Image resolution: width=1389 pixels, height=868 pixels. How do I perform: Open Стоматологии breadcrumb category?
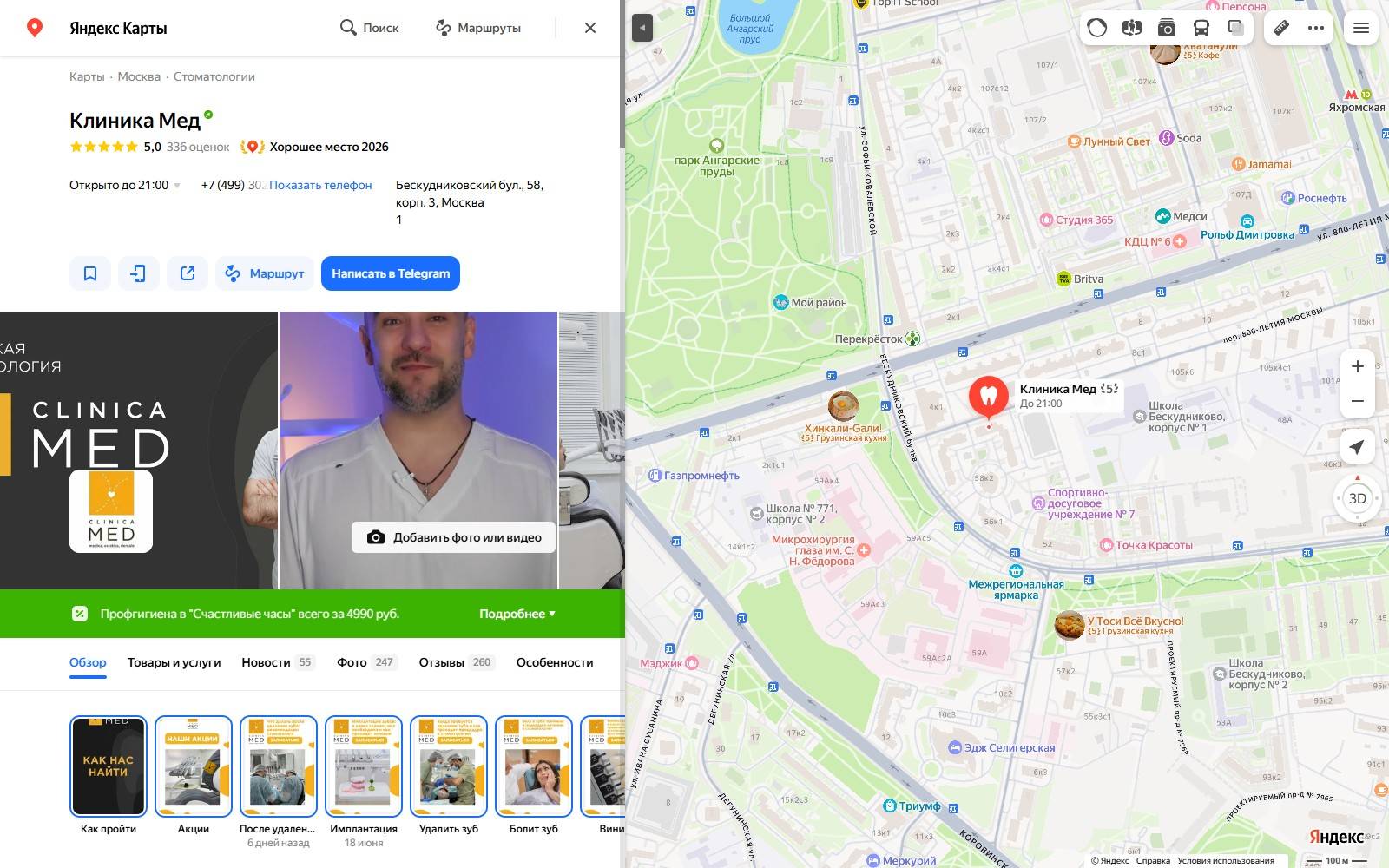(214, 76)
